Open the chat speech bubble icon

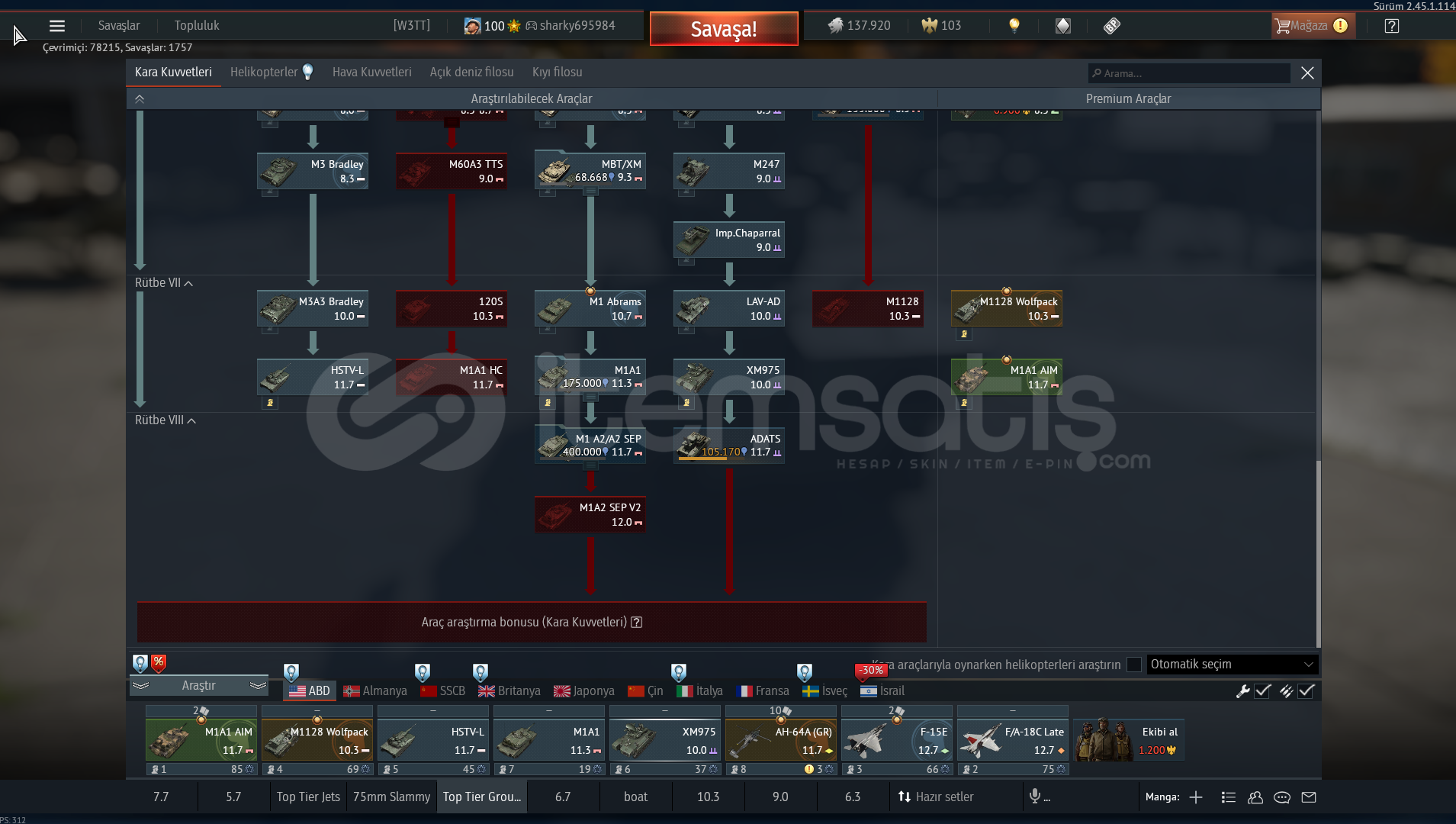coord(1281,797)
